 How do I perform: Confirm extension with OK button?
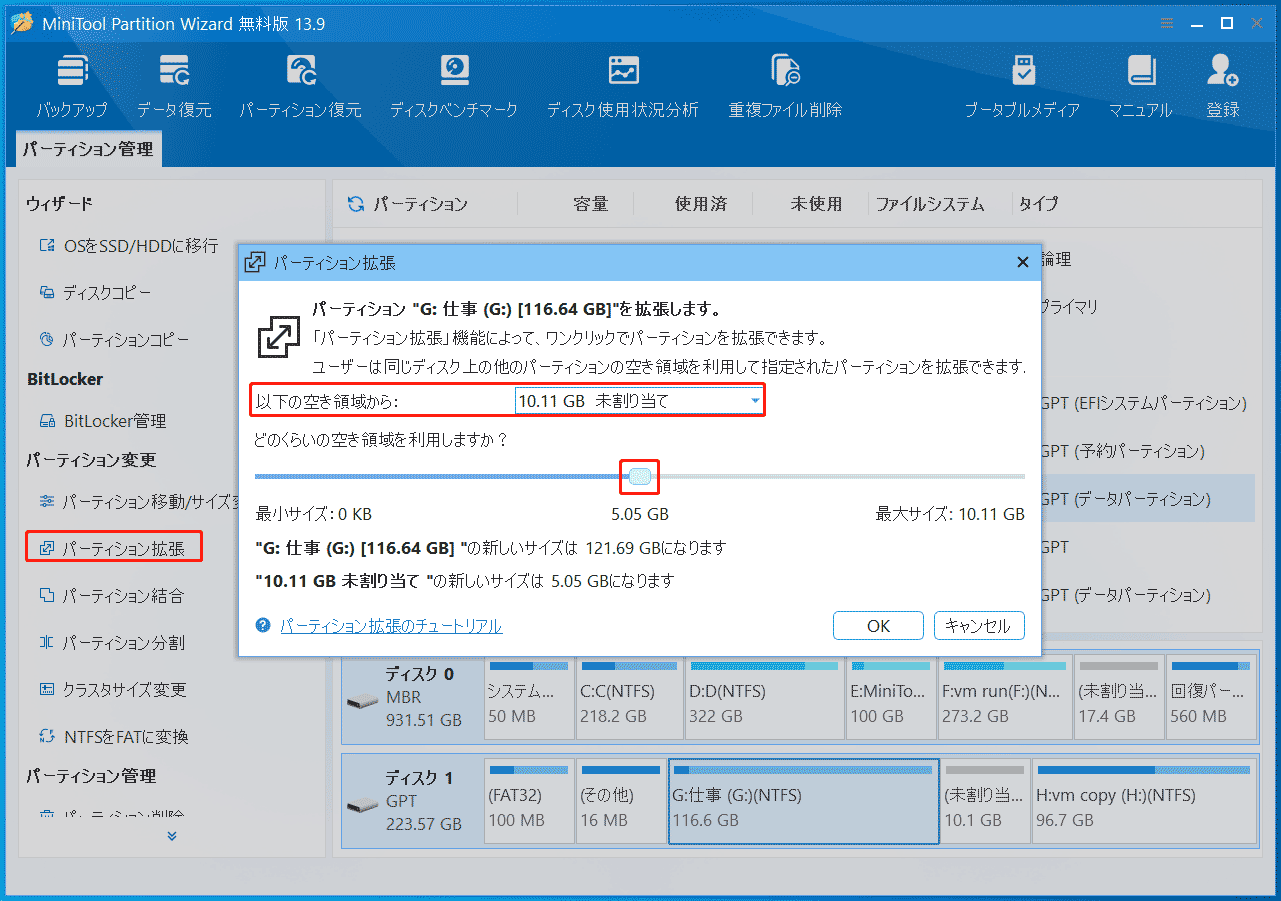pos(878,626)
